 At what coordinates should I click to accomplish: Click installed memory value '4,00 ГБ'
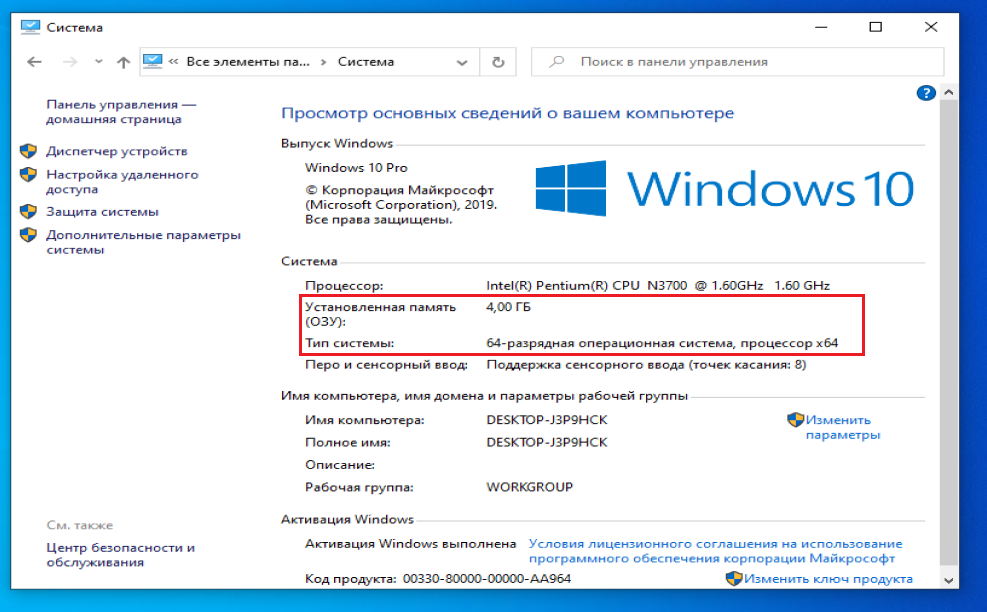[509, 307]
